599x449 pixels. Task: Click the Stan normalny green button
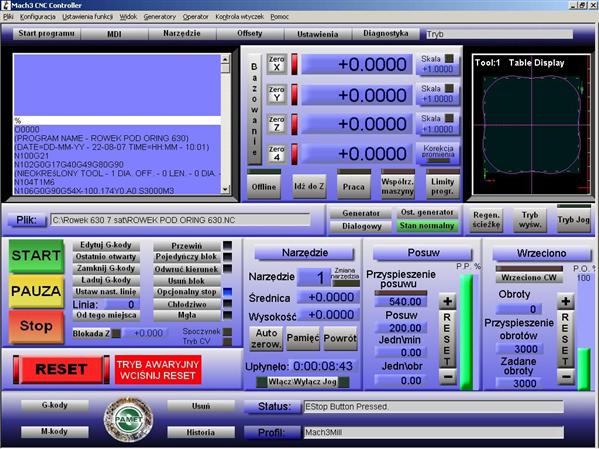(427, 226)
